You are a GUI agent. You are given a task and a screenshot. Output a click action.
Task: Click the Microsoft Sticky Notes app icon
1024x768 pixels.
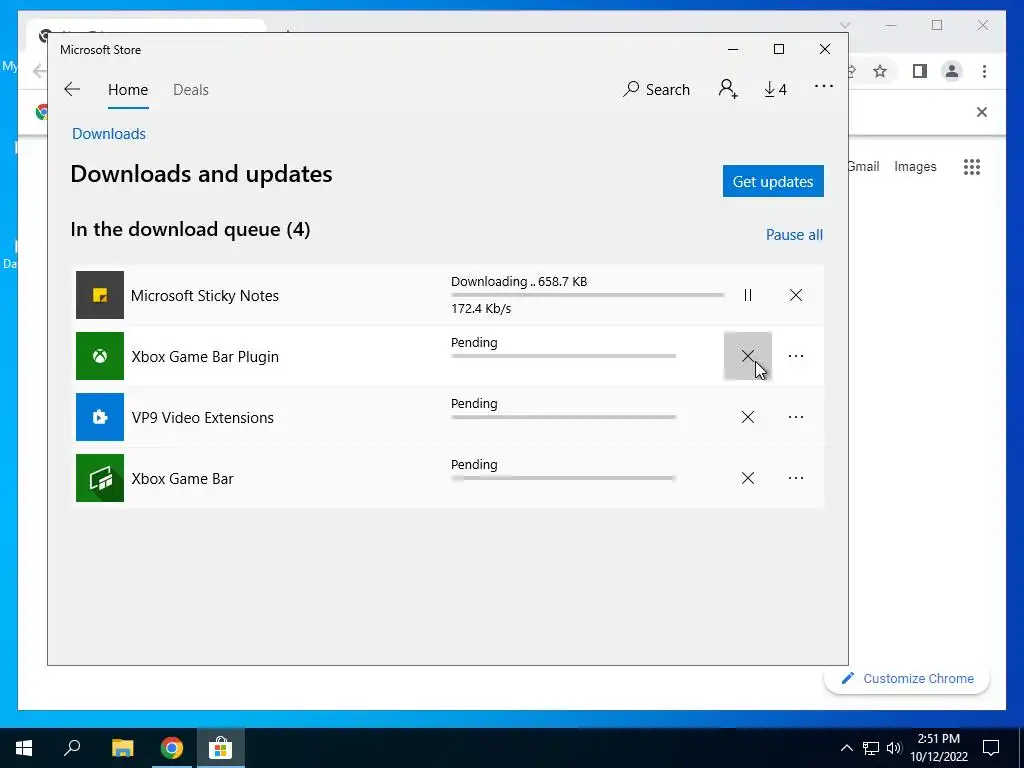[x=100, y=295]
